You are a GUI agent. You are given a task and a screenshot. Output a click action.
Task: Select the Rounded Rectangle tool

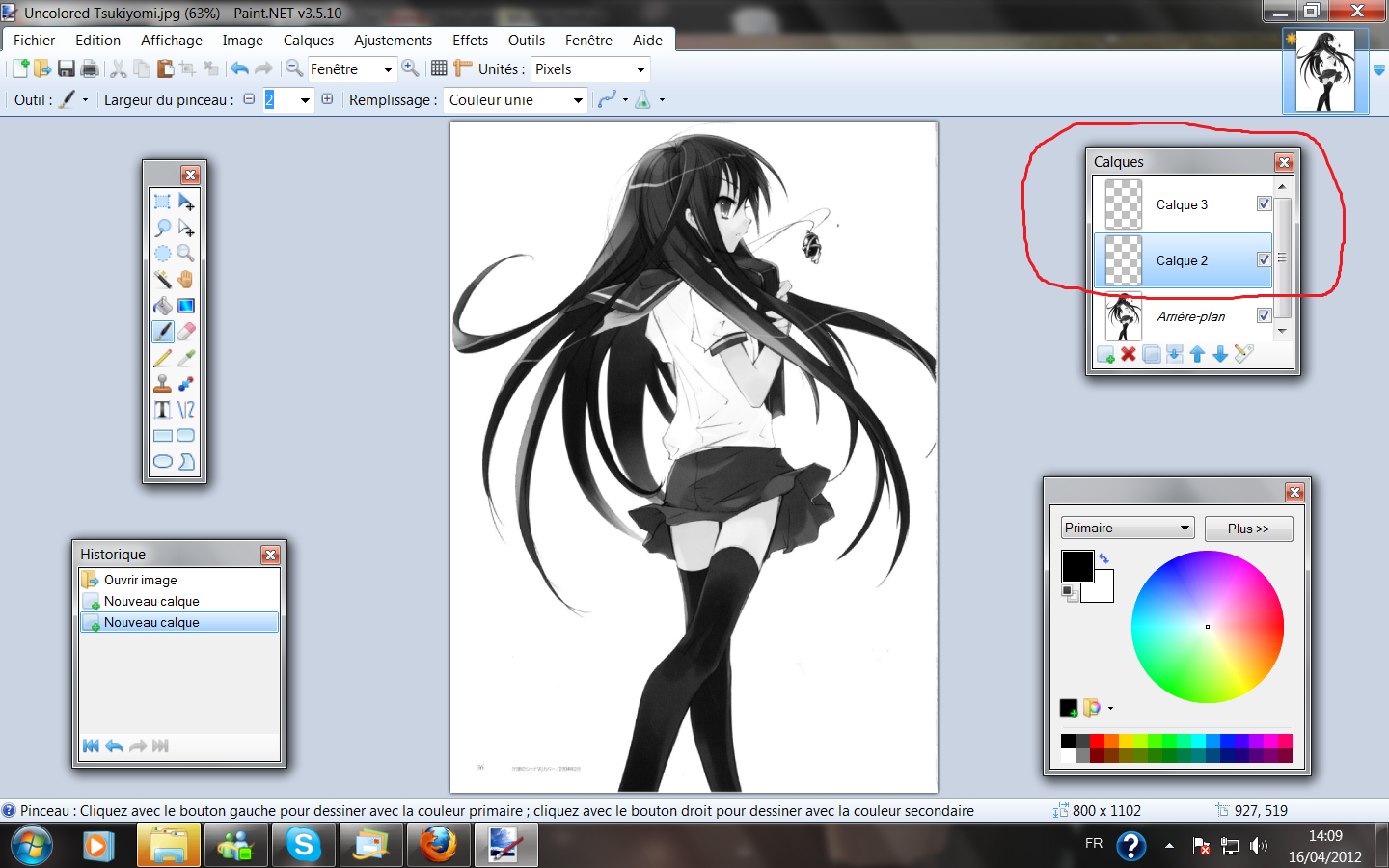pyautogui.click(x=186, y=436)
